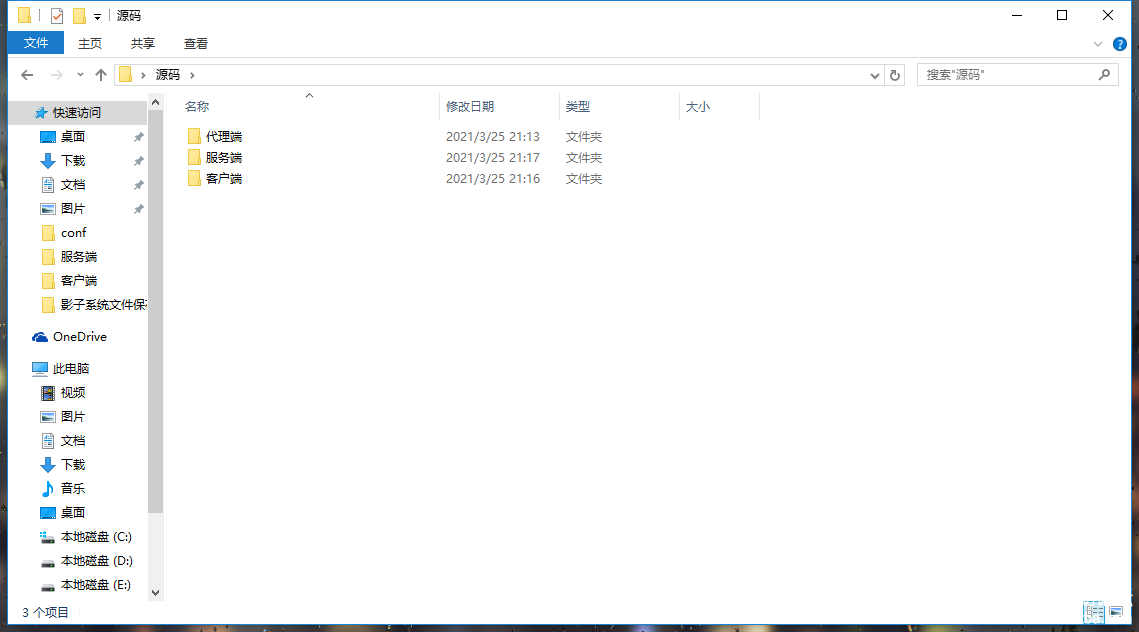Click properties icon in title bar quick access
1139x632 pixels.
pyautogui.click(x=57, y=15)
